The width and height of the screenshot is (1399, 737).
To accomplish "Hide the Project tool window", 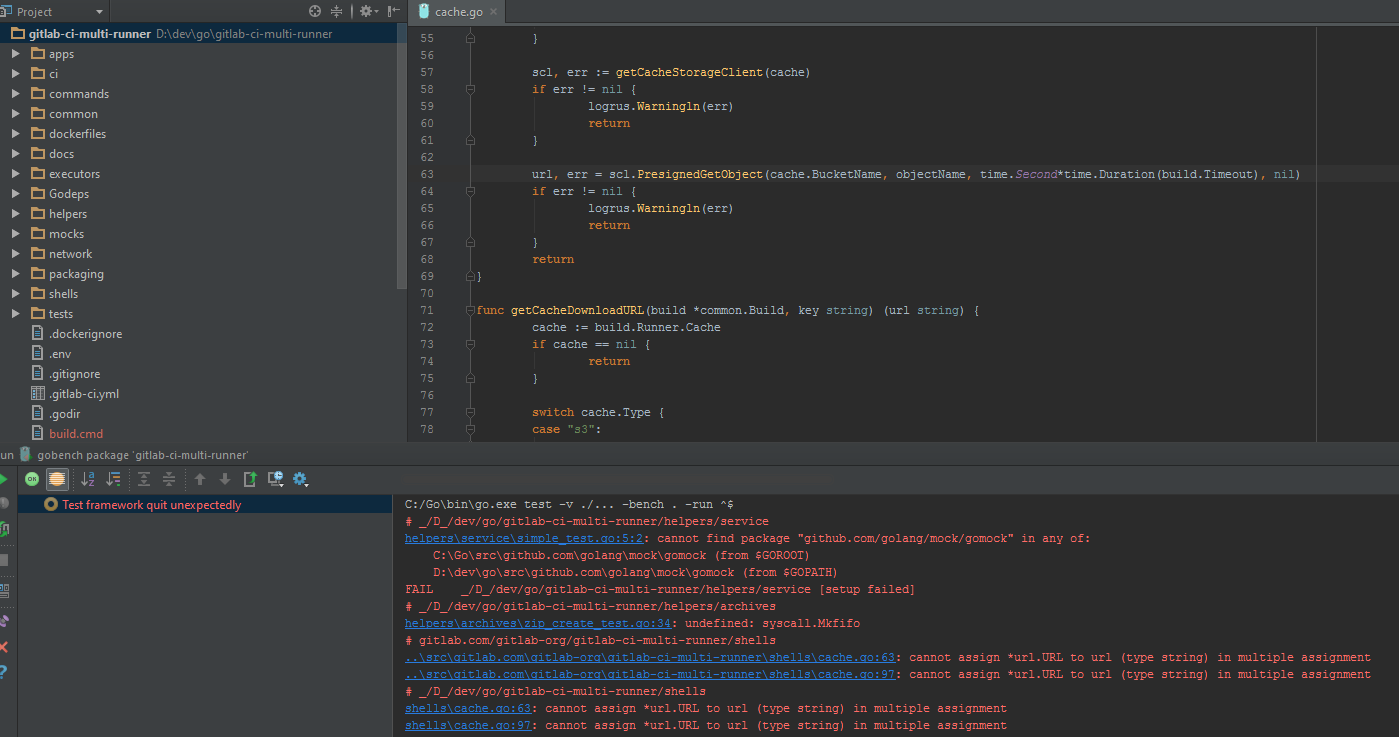I will (392, 11).
